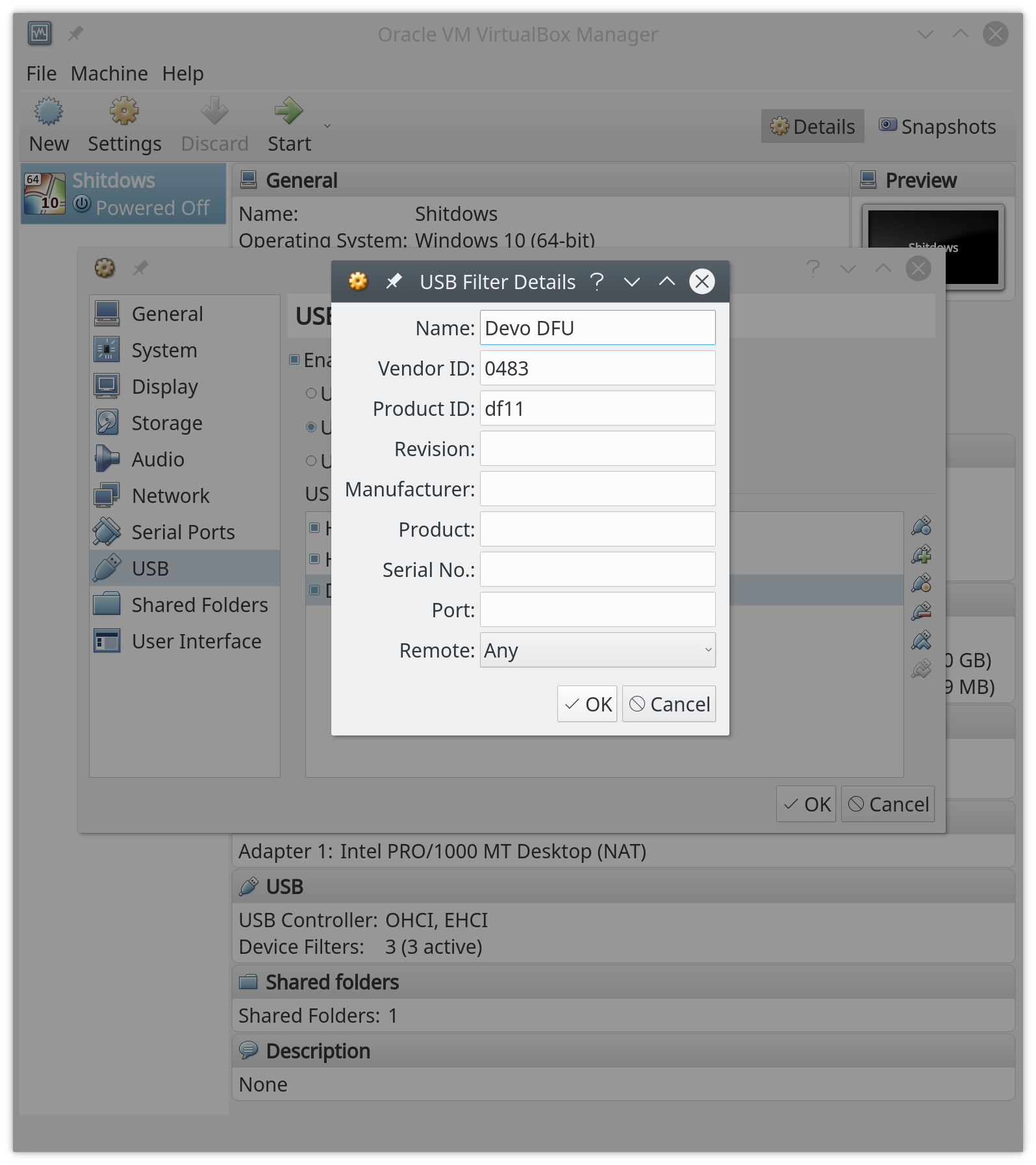The image size is (1036, 1165).
Task: Switch to the Details view
Action: (x=813, y=126)
